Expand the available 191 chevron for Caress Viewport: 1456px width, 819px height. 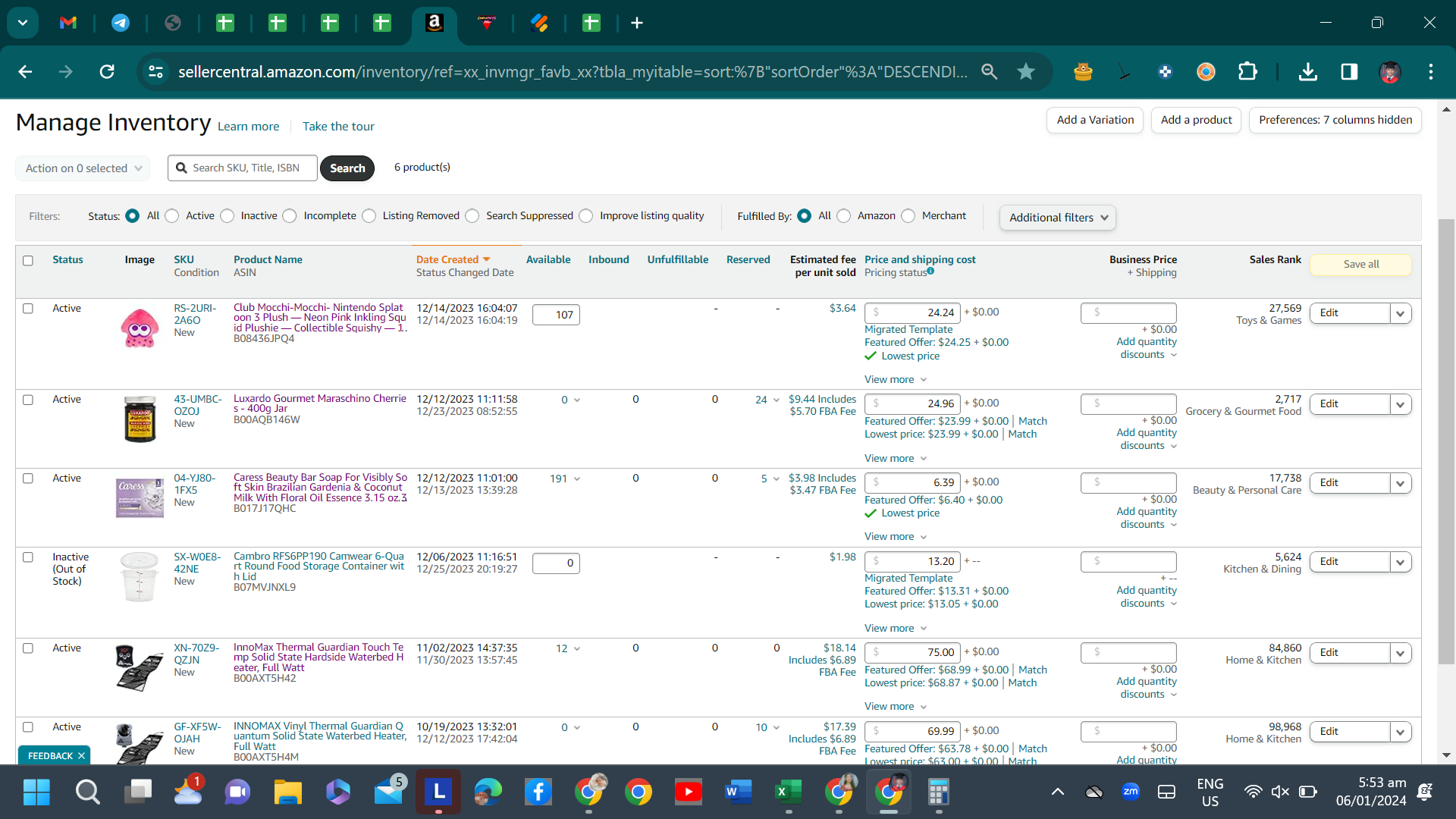(x=577, y=479)
